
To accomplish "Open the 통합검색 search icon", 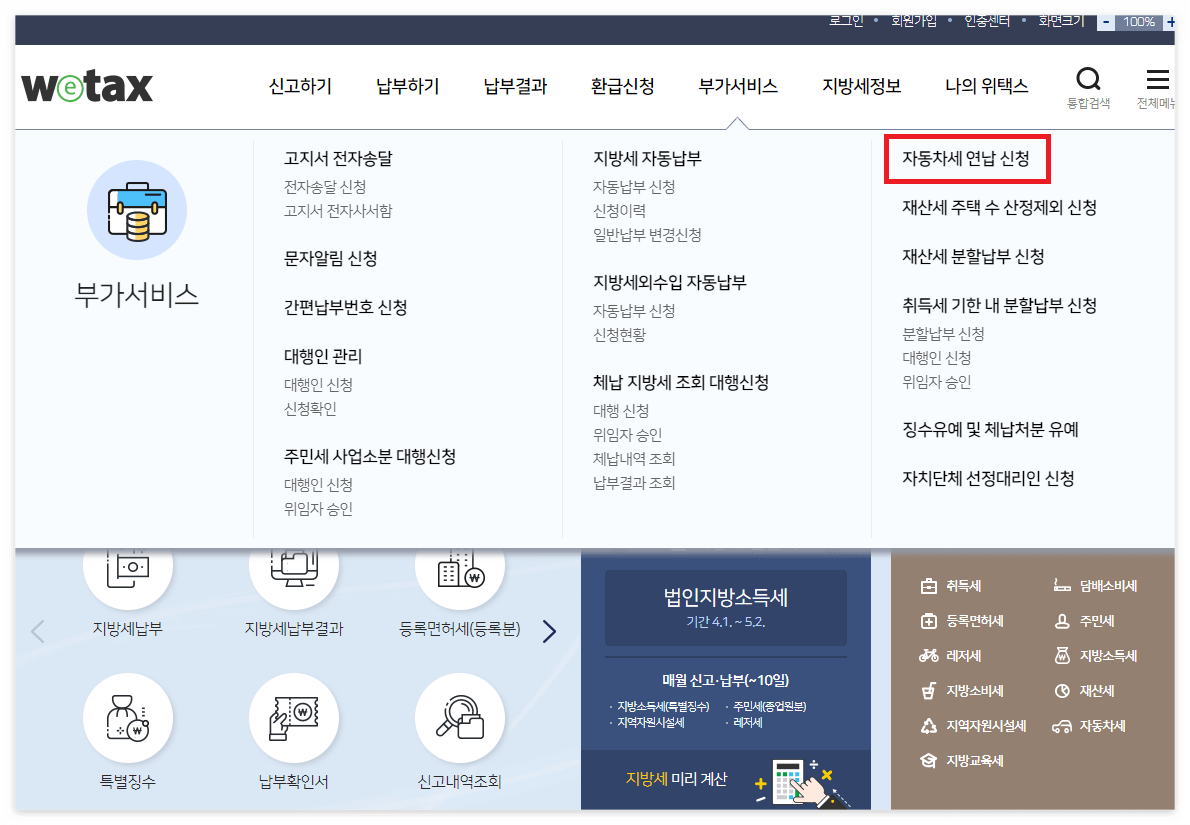I will (1088, 78).
